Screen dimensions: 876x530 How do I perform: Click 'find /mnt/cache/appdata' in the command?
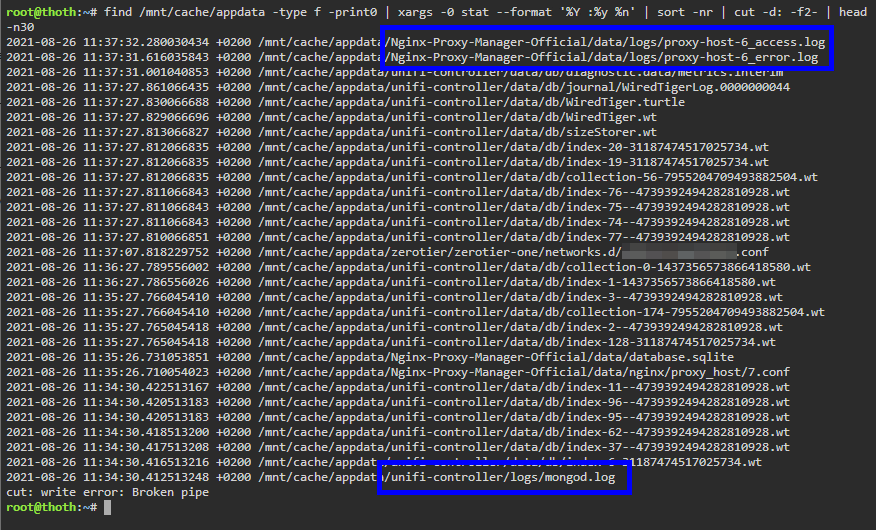tap(184, 12)
